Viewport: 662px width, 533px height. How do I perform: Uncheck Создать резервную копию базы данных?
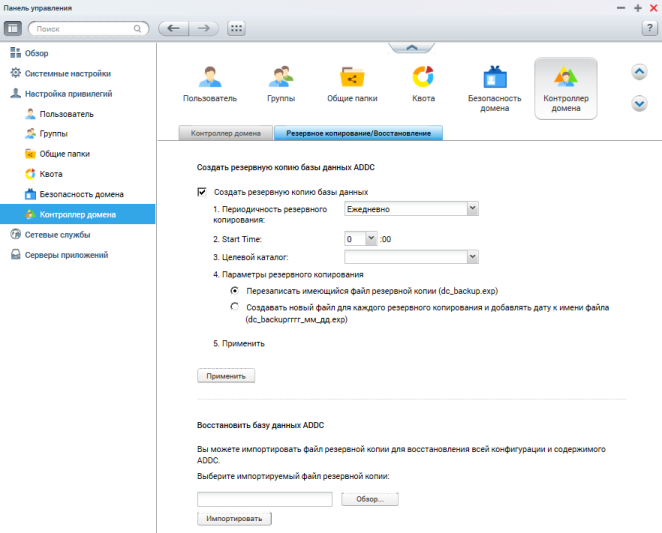tap(202, 192)
